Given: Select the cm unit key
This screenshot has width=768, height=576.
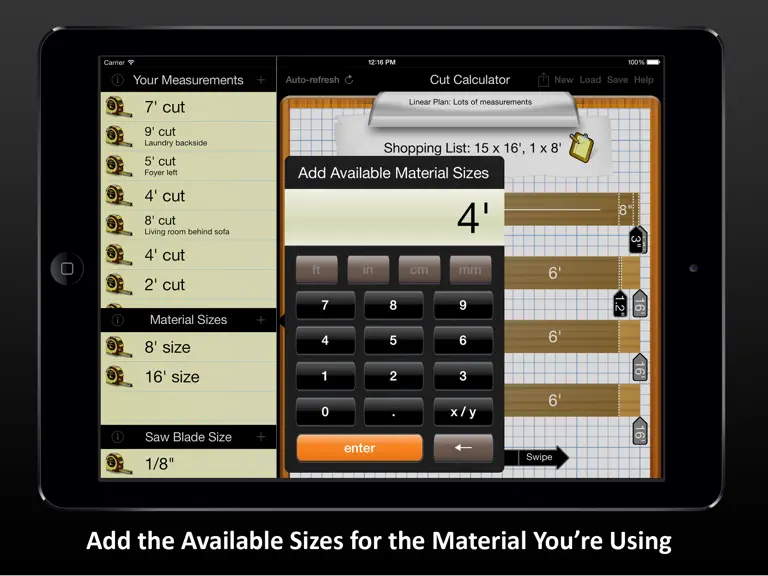Looking at the screenshot, I should tap(419, 269).
